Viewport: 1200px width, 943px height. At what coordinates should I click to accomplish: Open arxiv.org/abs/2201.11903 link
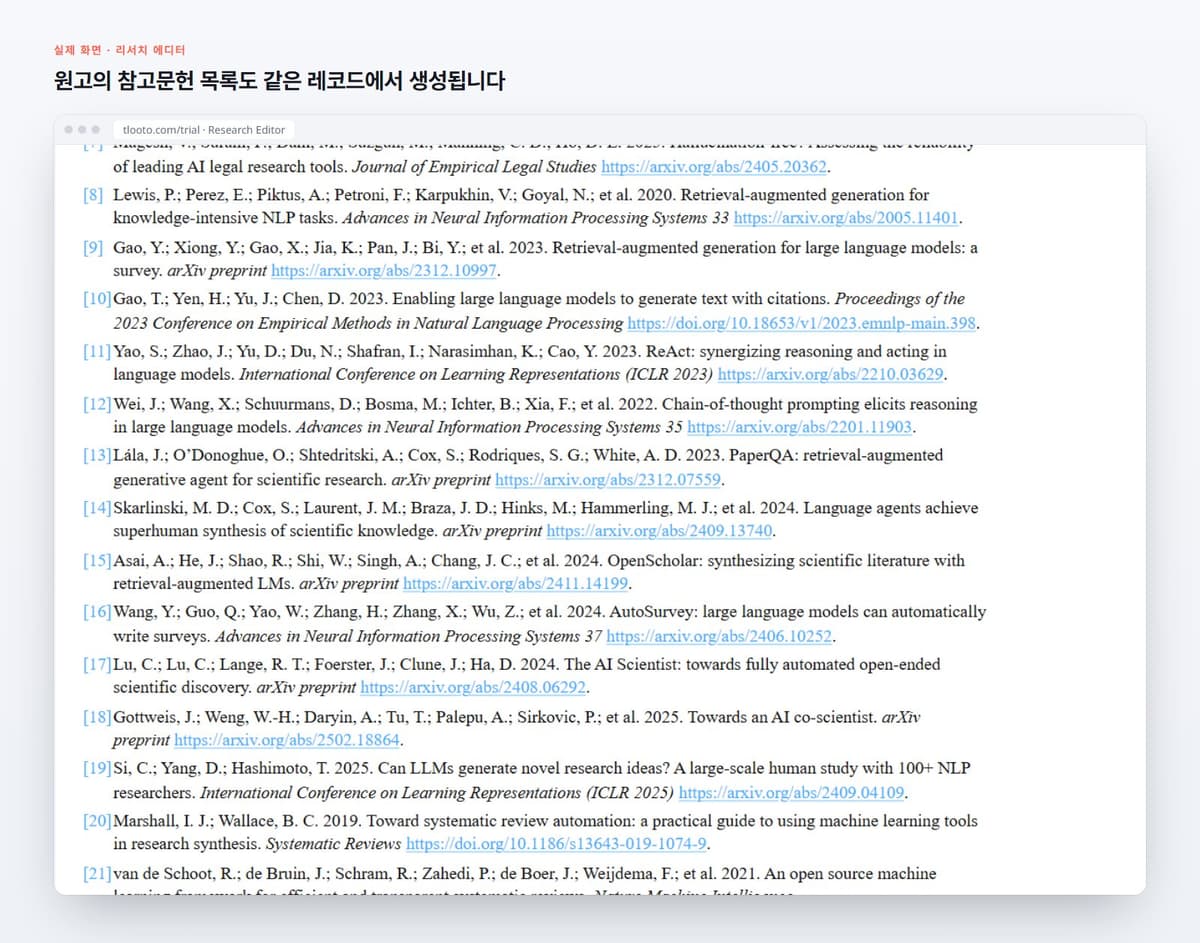(801, 427)
